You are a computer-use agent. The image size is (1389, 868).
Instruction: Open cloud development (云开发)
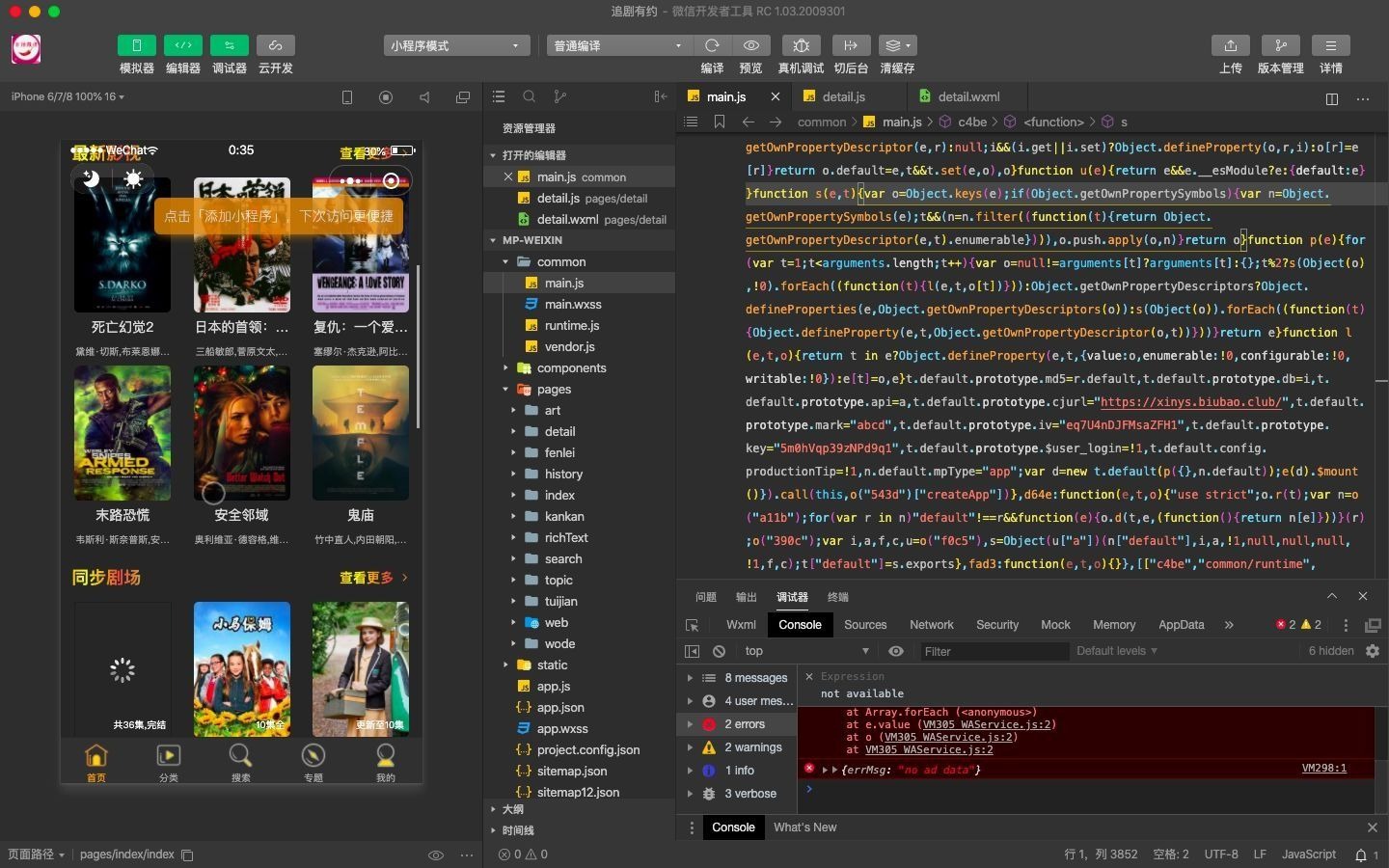275,45
